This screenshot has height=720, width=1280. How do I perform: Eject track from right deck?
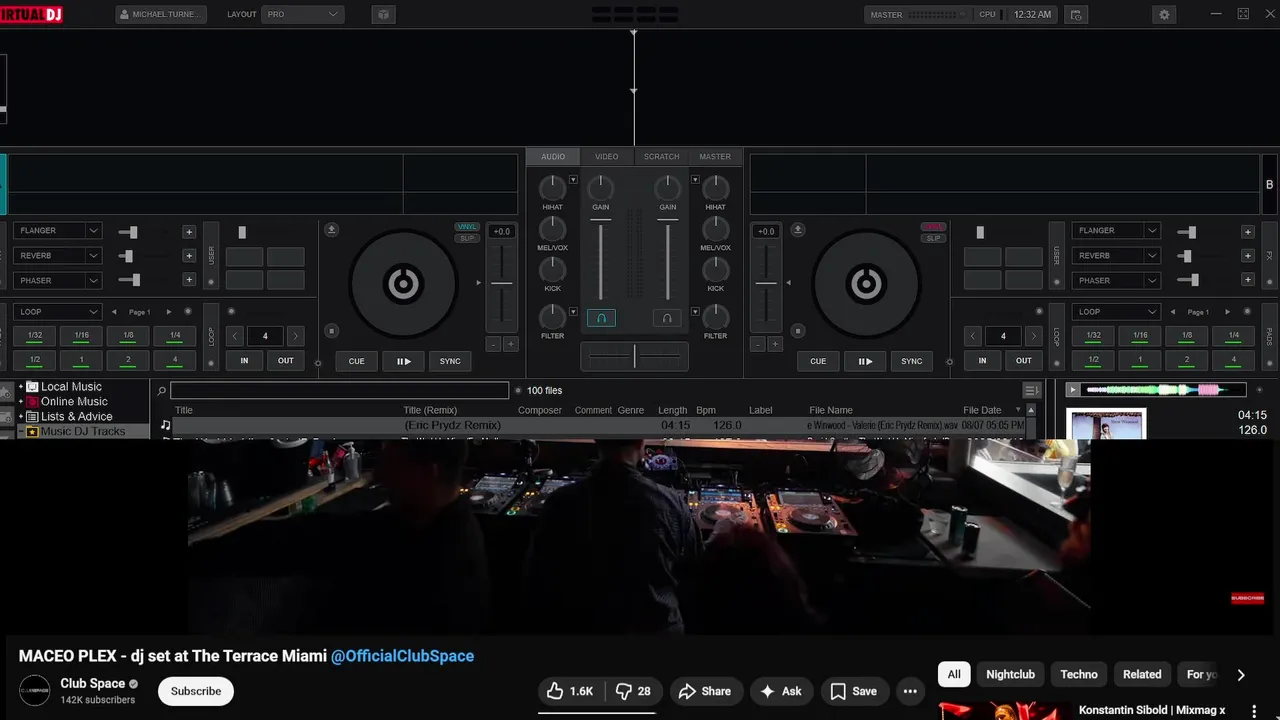tap(798, 229)
